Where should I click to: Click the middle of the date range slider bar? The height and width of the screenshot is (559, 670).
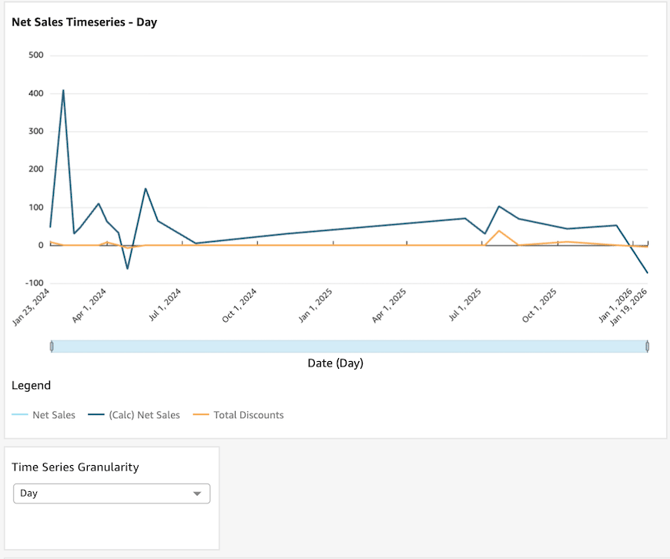349,346
